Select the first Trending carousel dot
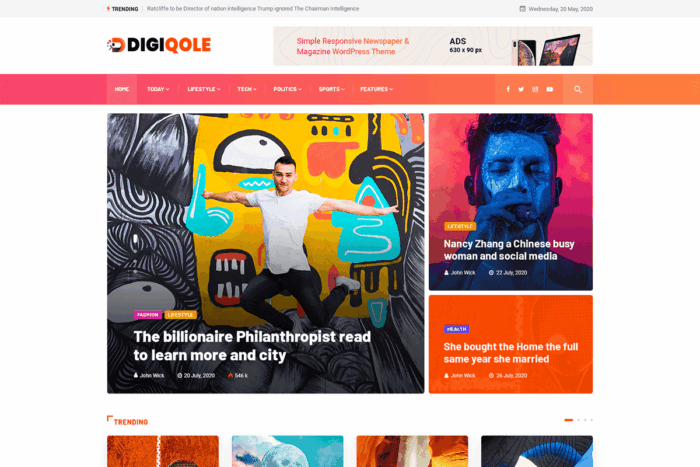The image size is (700, 467). 568,420
